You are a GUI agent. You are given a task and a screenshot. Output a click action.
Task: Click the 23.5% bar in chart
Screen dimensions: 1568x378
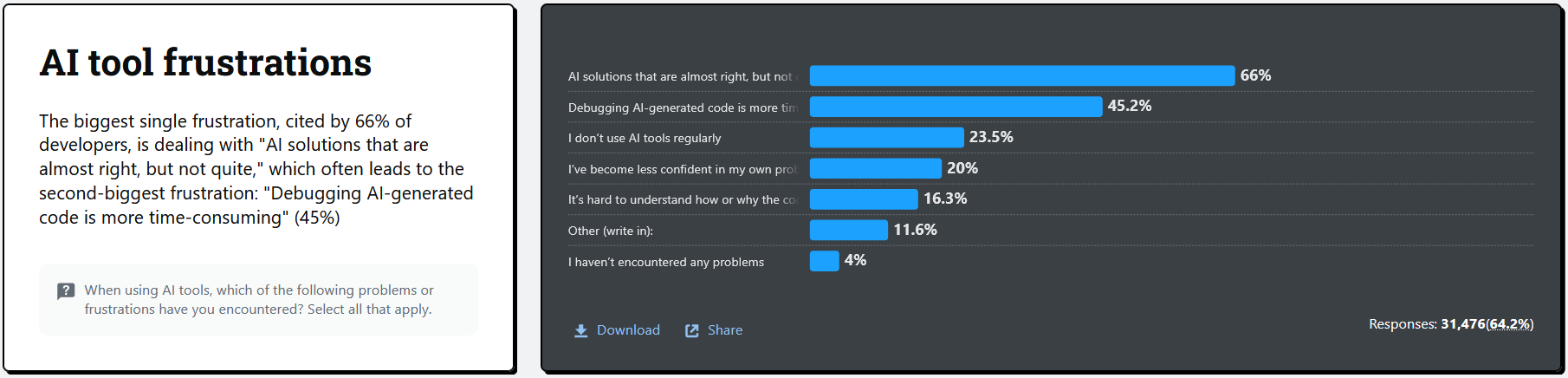pos(886,138)
